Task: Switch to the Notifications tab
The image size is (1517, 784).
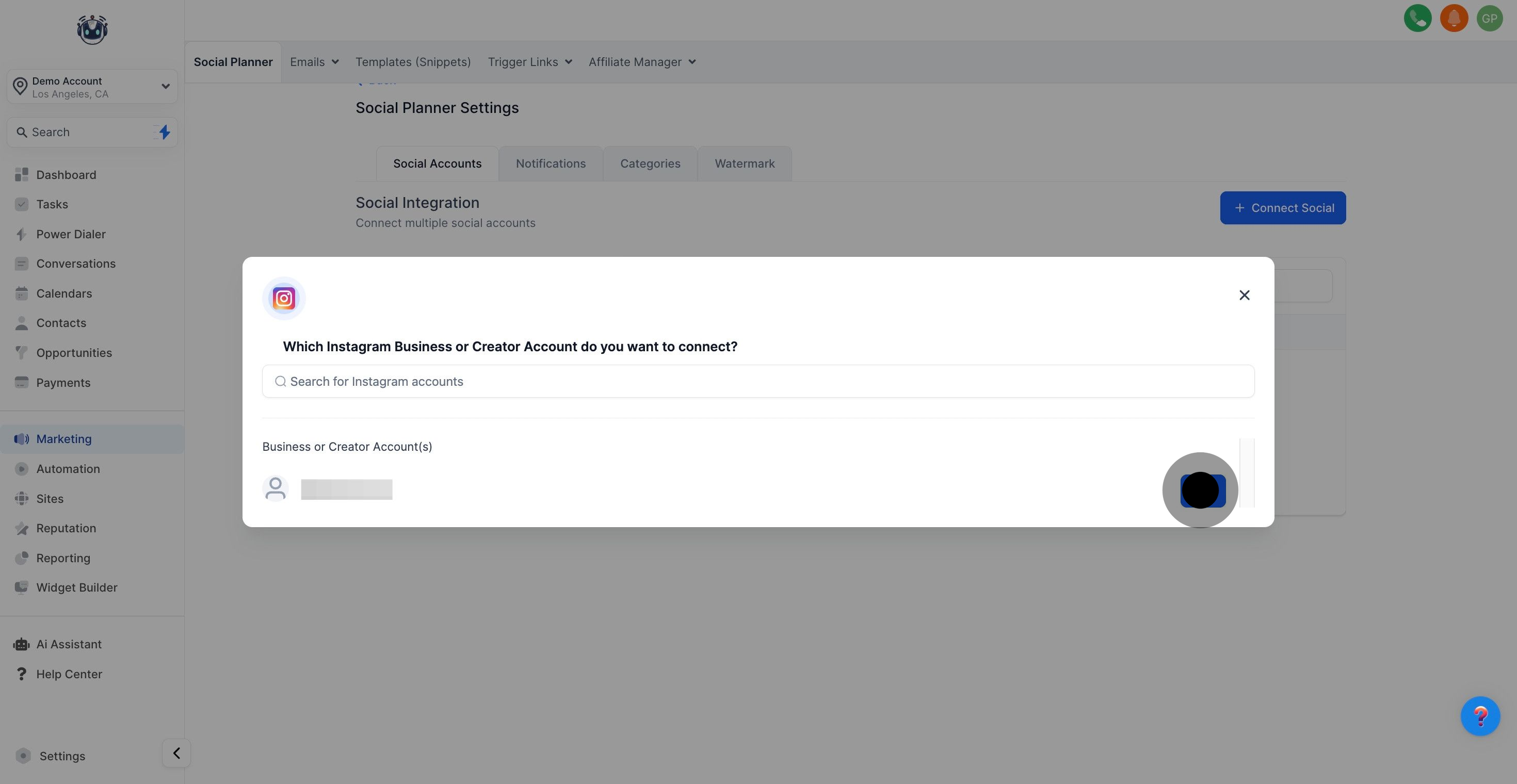Action: point(551,164)
